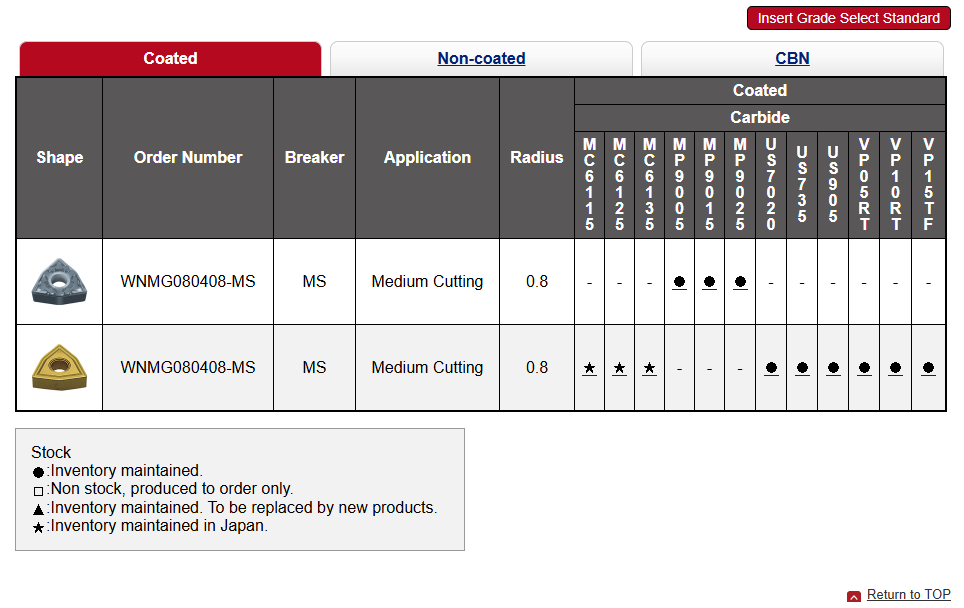Viewport: 964px width, 608px height.
Task: Click the US735 grade column header
Action: (802, 184)
